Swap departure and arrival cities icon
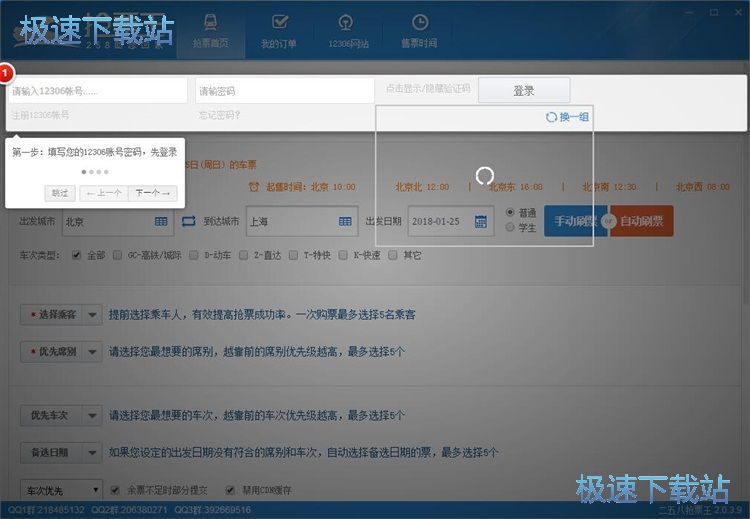Screen dimensions: 750x519 tap(188, 221)
